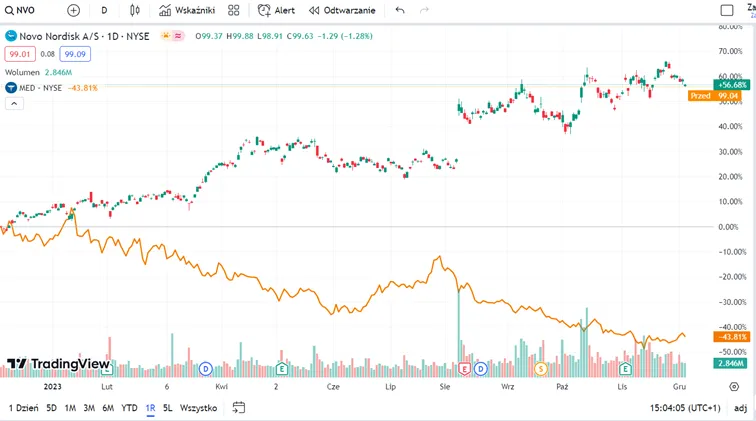
Task: Click MED · NYSE comparison legend
Action: pyautogui.click(x=41, y=88)
